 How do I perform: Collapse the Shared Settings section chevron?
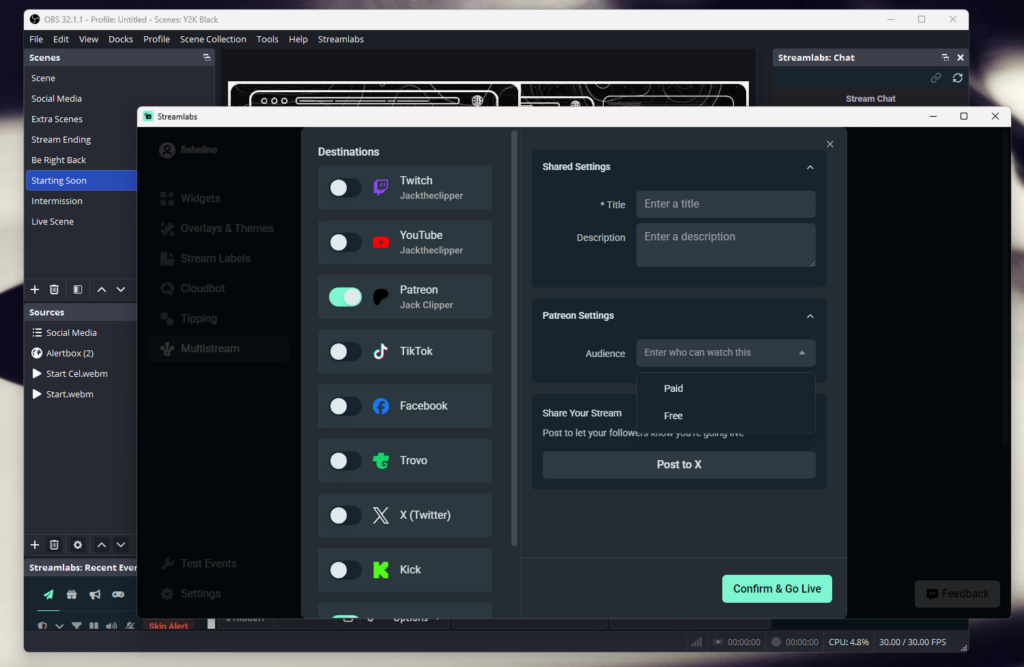click(810, 167)
